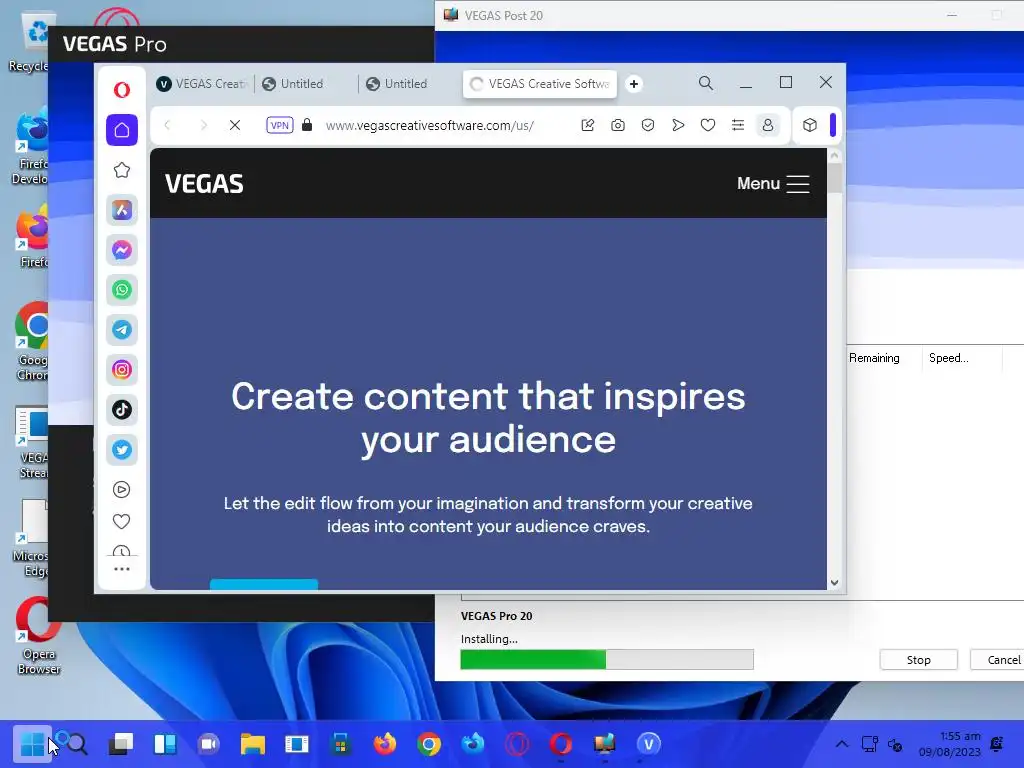This screenshot has width=1024, height=768.
Task: Go forward with the forward arrow
Action: (203, 125)
